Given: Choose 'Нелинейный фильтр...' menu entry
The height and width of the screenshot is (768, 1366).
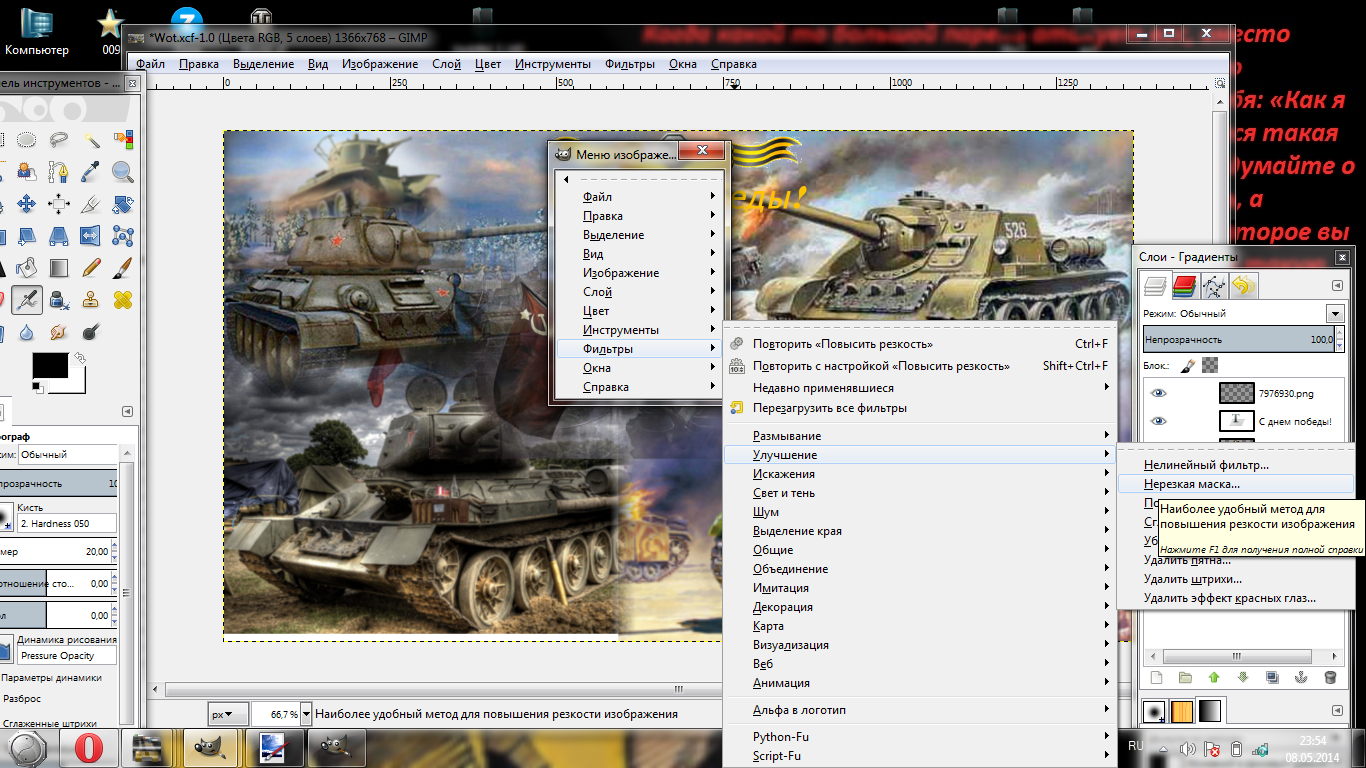Looking at the screenshot, I should (x=1235, y=465).
